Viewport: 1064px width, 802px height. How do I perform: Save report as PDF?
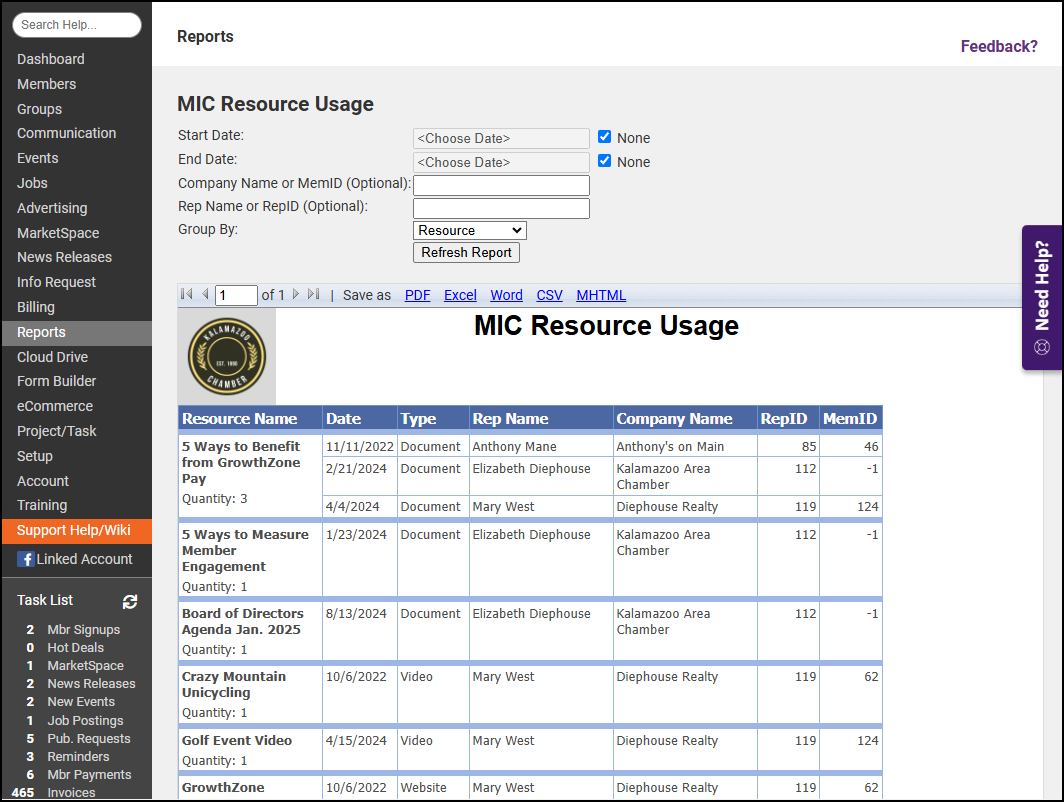(417, 295)
